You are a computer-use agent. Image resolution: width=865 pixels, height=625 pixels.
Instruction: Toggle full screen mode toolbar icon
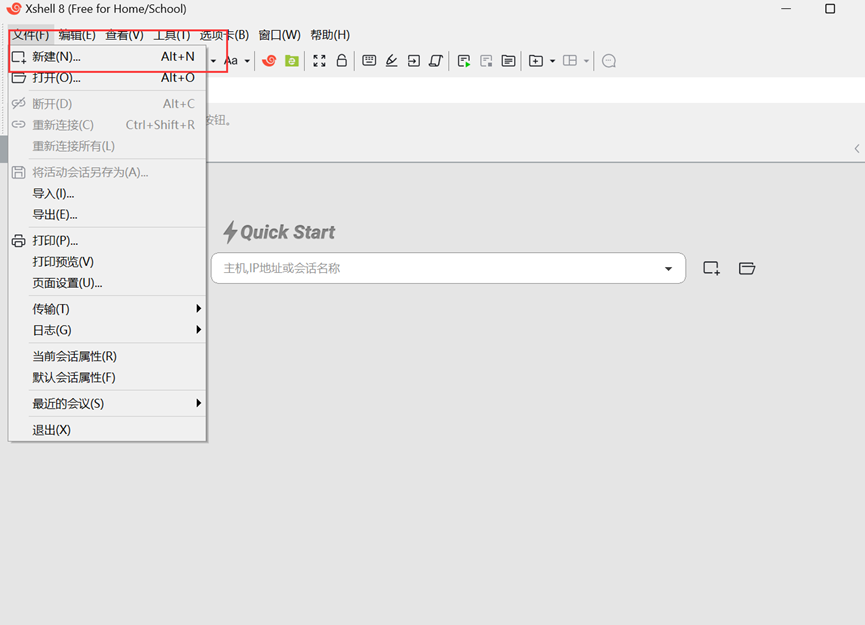[319, 61]
